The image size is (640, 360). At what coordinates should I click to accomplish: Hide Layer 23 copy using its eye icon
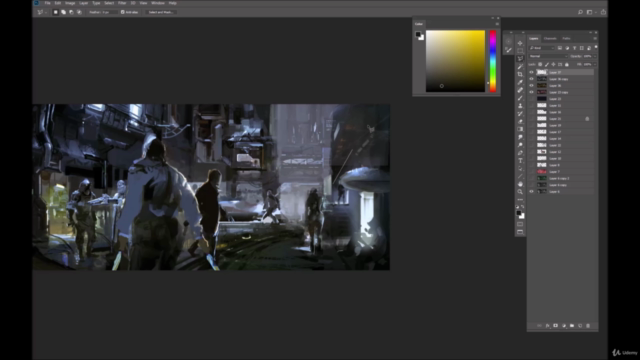click(x=531, y=92)
